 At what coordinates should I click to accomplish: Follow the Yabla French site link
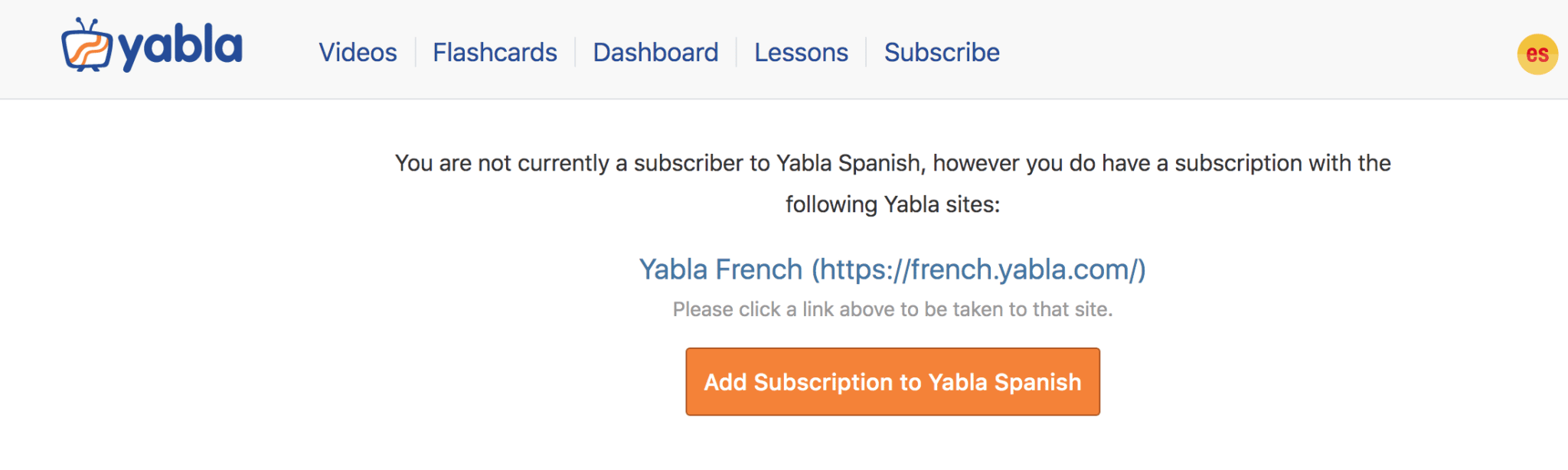click(x=892, y=269)
